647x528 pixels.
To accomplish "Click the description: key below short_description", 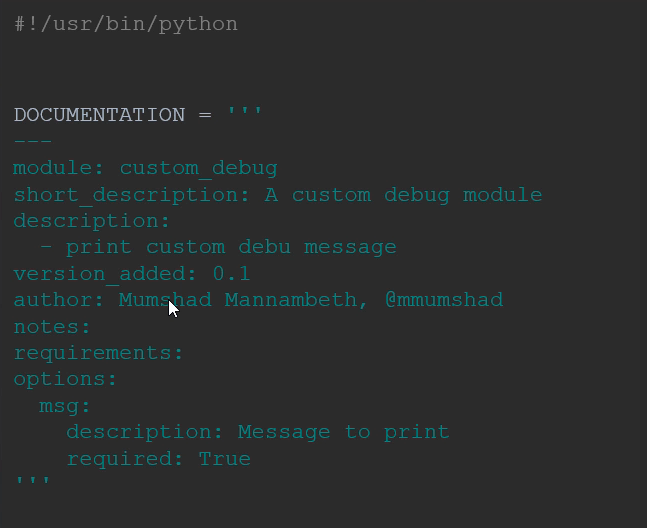I will pyautogui.click(x=92, y=222).
